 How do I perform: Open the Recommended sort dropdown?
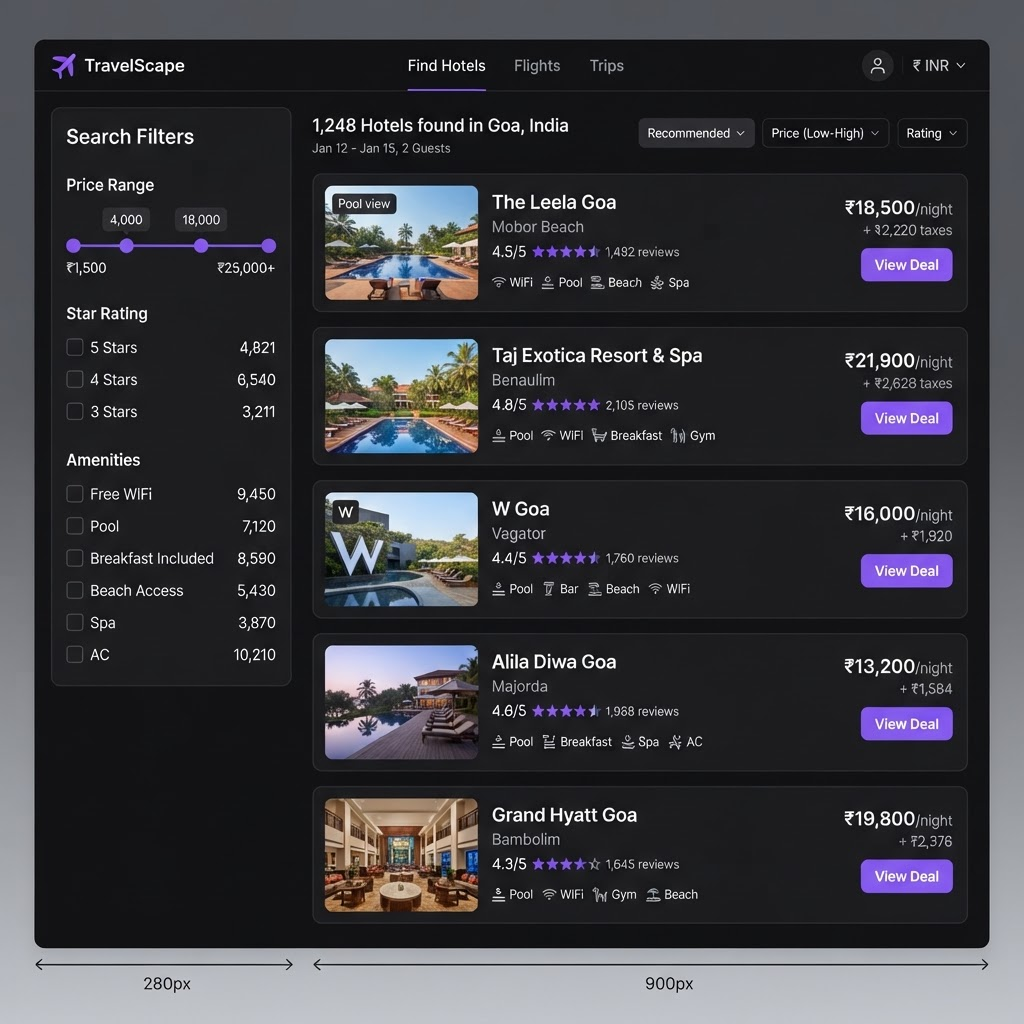(x=696, y=133)
